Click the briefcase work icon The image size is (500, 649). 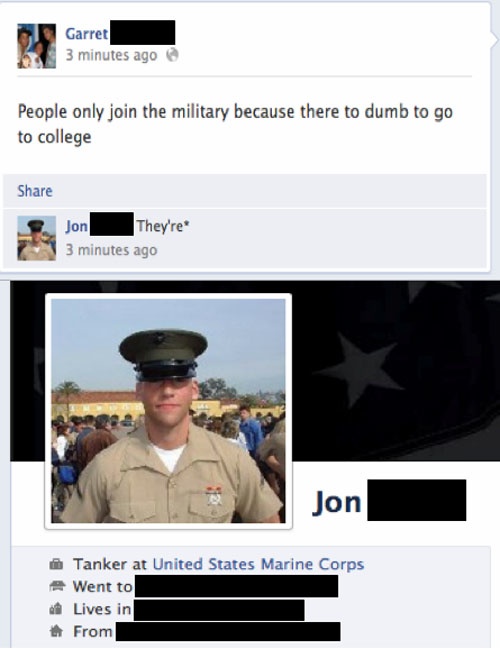pos(56,564)
